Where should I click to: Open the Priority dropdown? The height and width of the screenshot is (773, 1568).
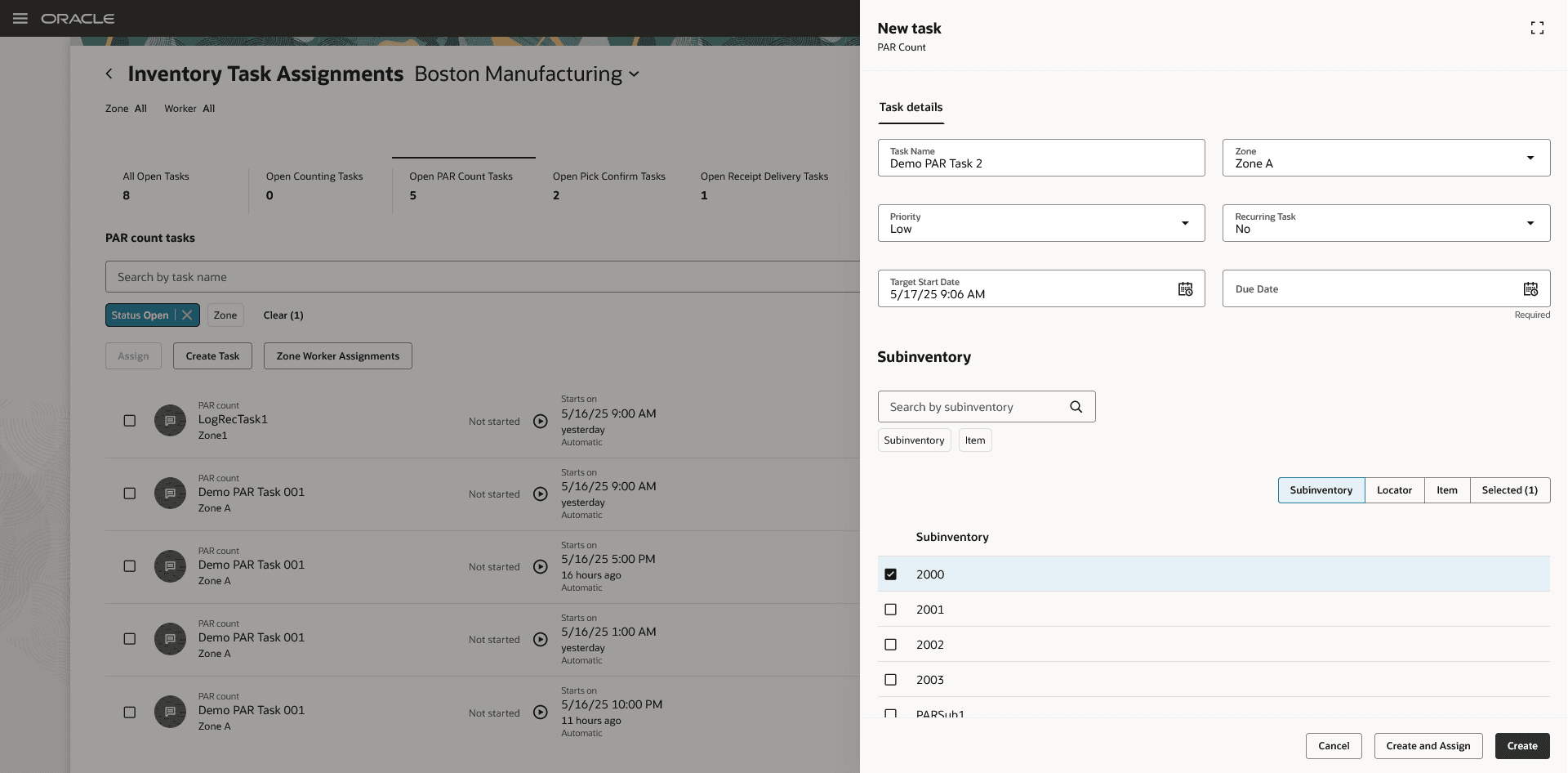coord(1185,223)
